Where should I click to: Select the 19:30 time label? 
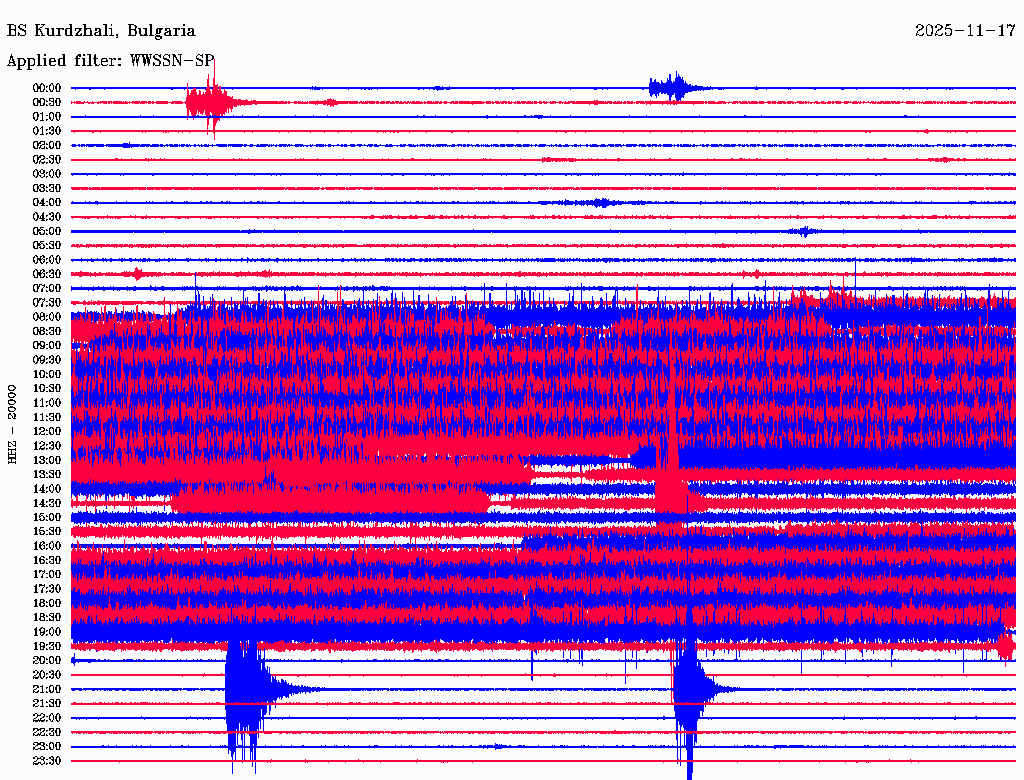tap(47, 647)
